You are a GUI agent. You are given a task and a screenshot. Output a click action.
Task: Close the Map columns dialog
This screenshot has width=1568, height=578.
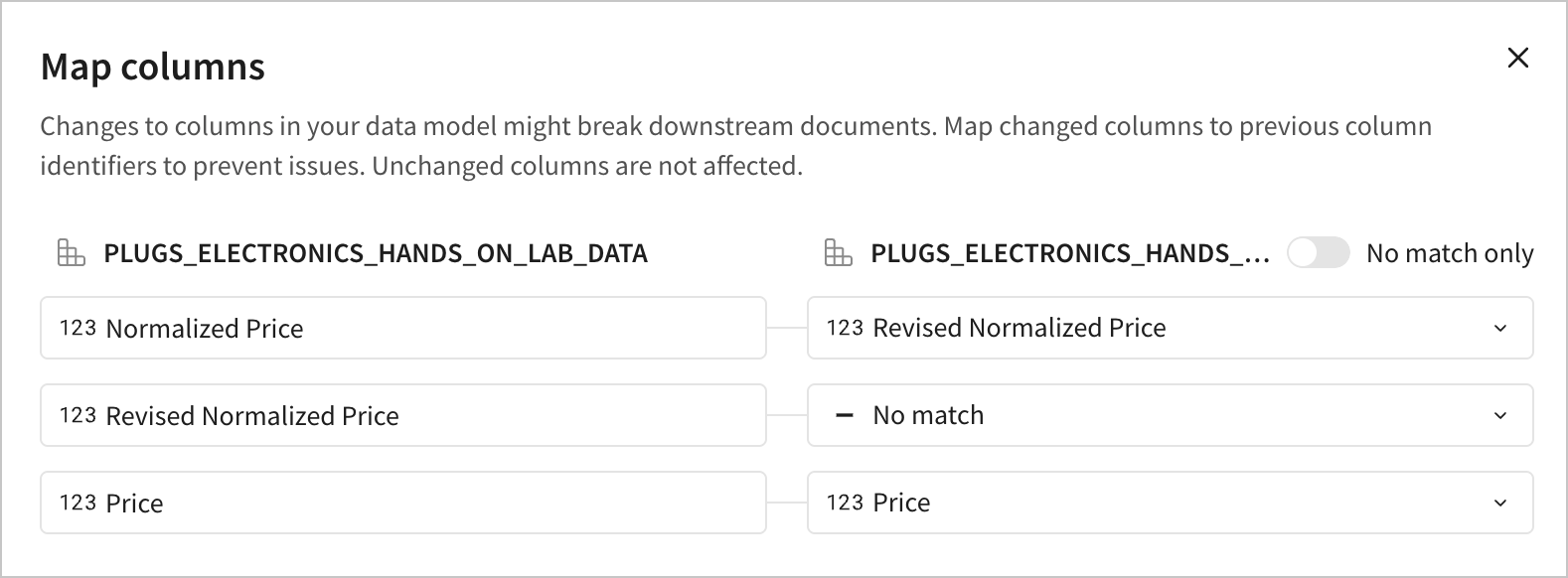tap(1517, 58)
